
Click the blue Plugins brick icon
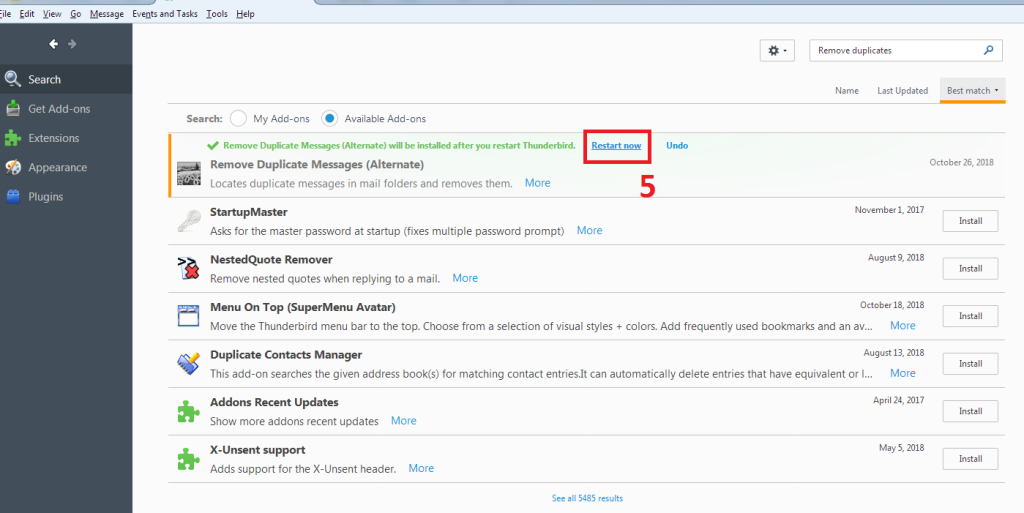click(13, 196)
